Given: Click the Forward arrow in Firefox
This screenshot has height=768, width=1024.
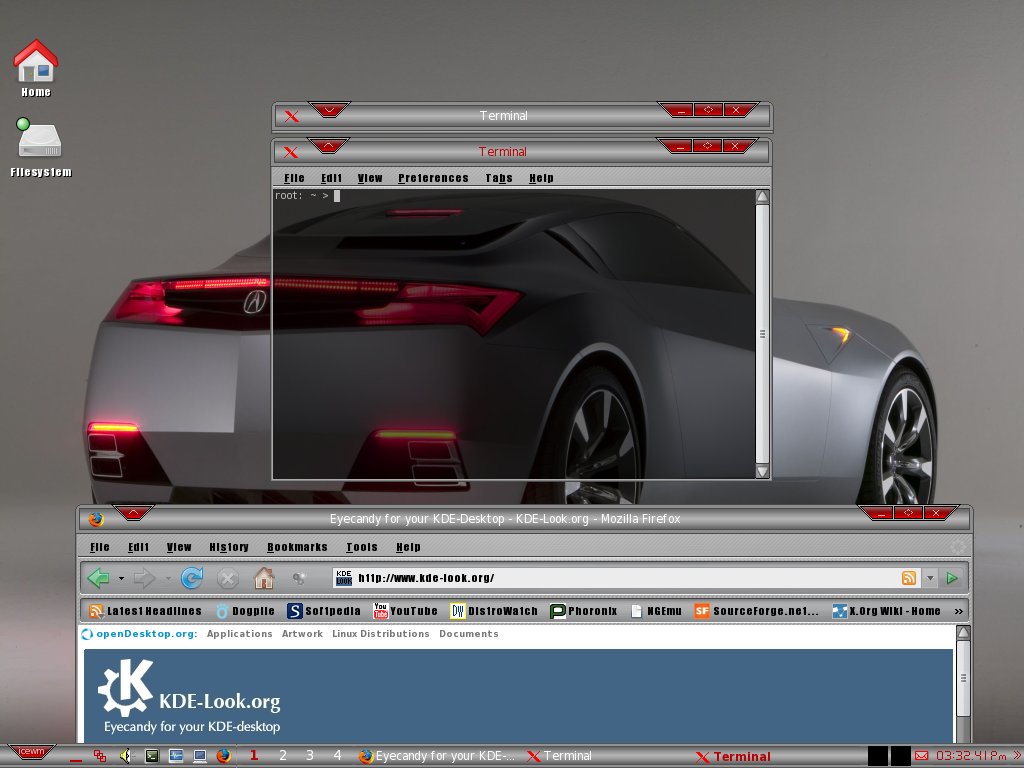Looking at the screenshot, I should click(145, 578).
